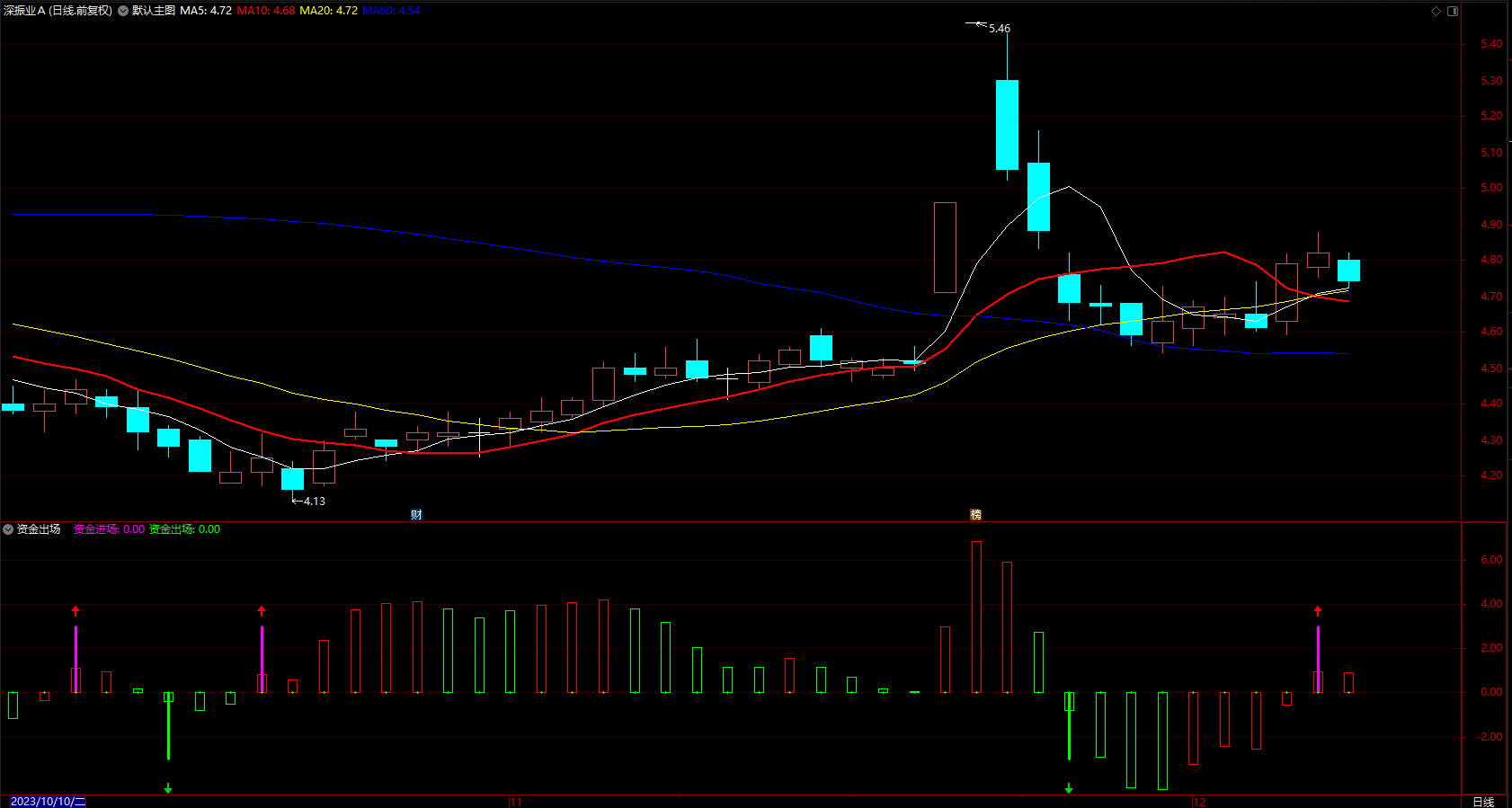Click the leftmost red up arrow signal
The image size is (1512, 808).
coord(76,611)
